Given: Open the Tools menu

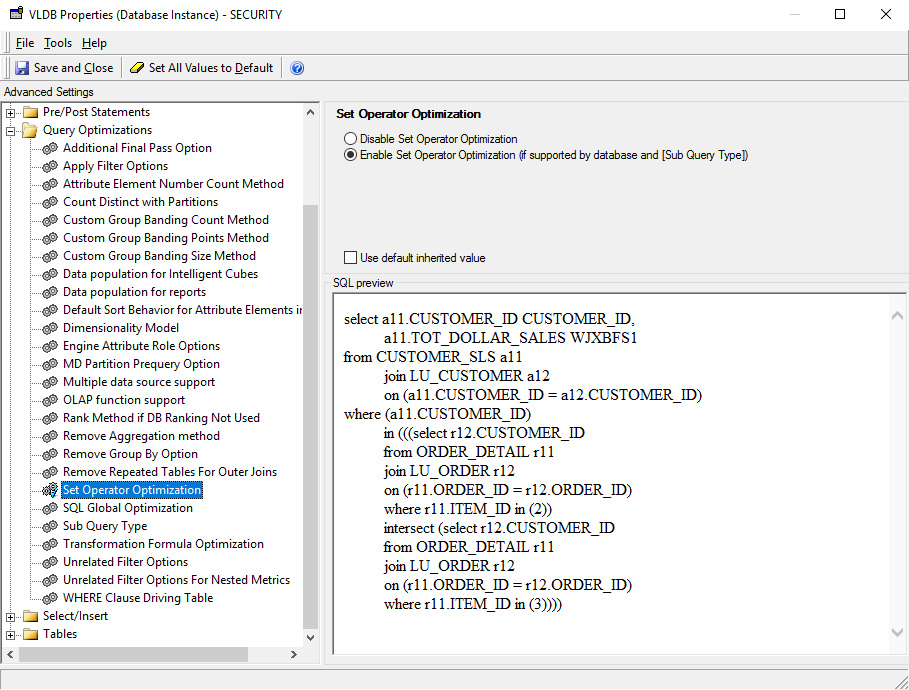Looking at the screenshot, I should coord(58,43).
